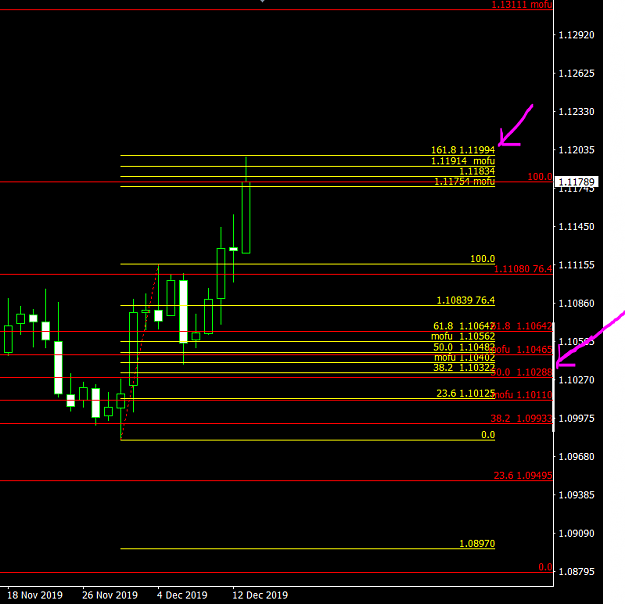This screenshot has width=625, height=604.
Task: Click the red 0.0 label near bottom
Action: pos(545,567)
